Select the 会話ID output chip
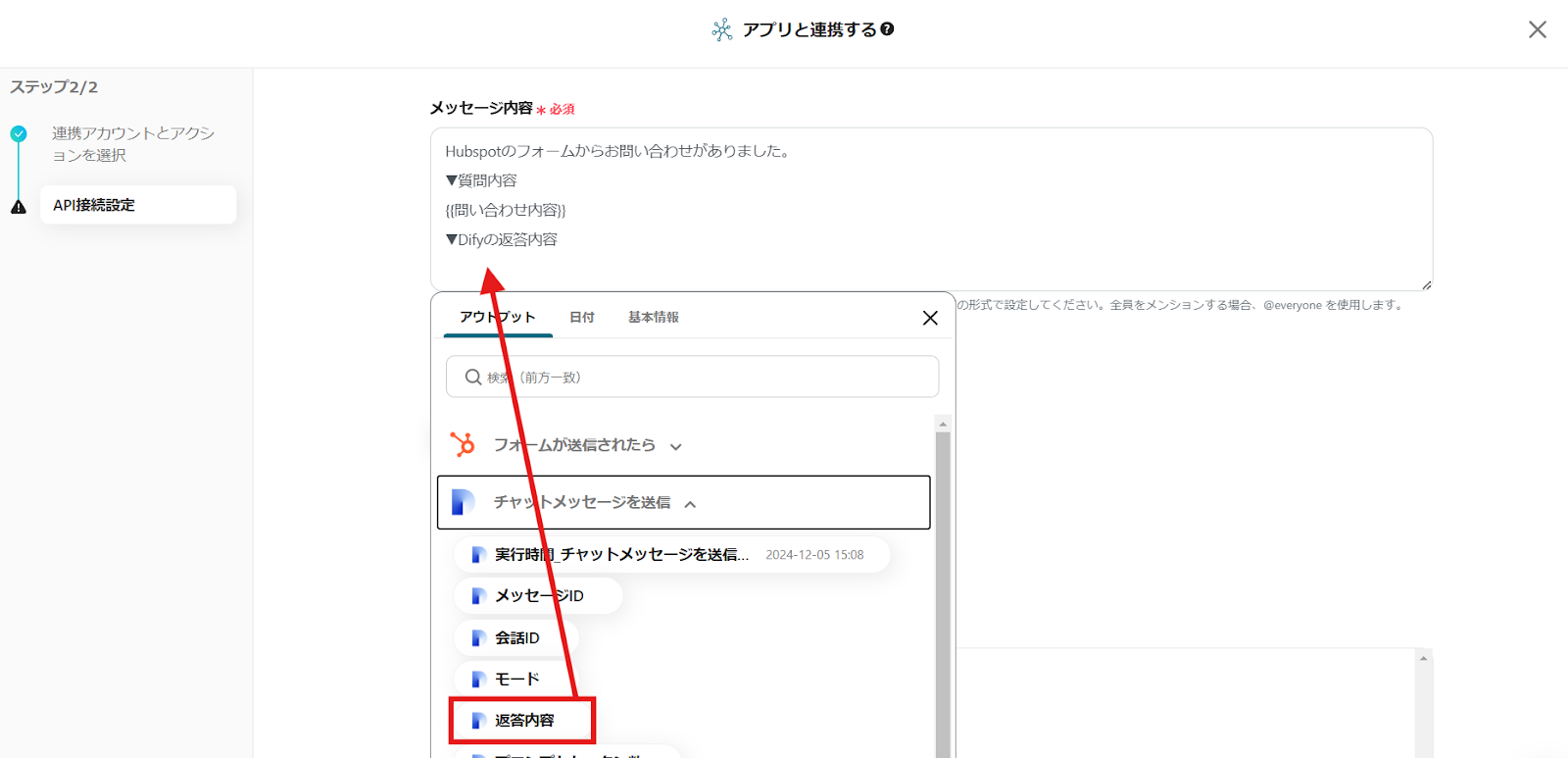This screenshot has height=758, width=1568. click(x=515, y=637)
